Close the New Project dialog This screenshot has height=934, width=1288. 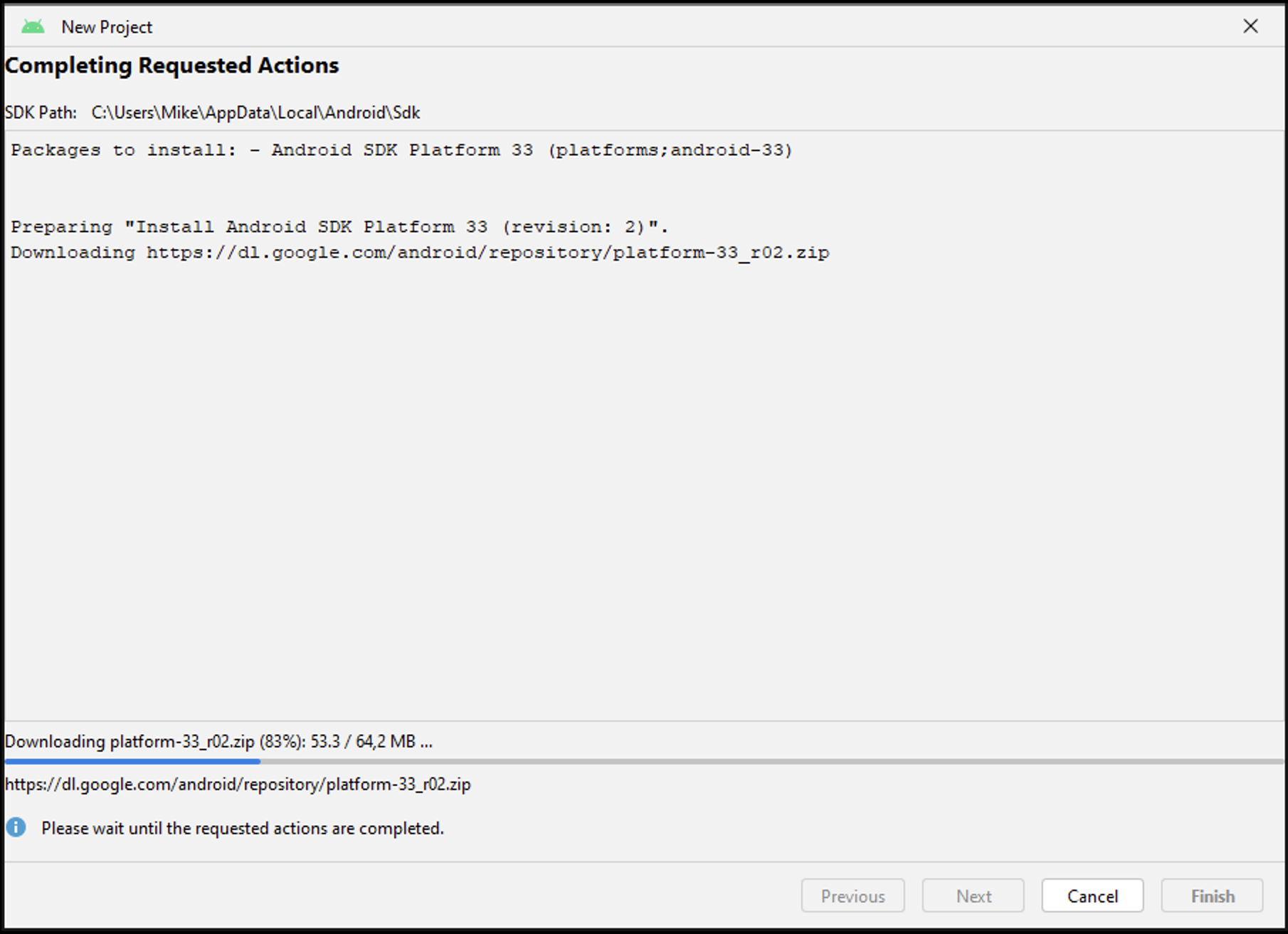coord(1250,26)
